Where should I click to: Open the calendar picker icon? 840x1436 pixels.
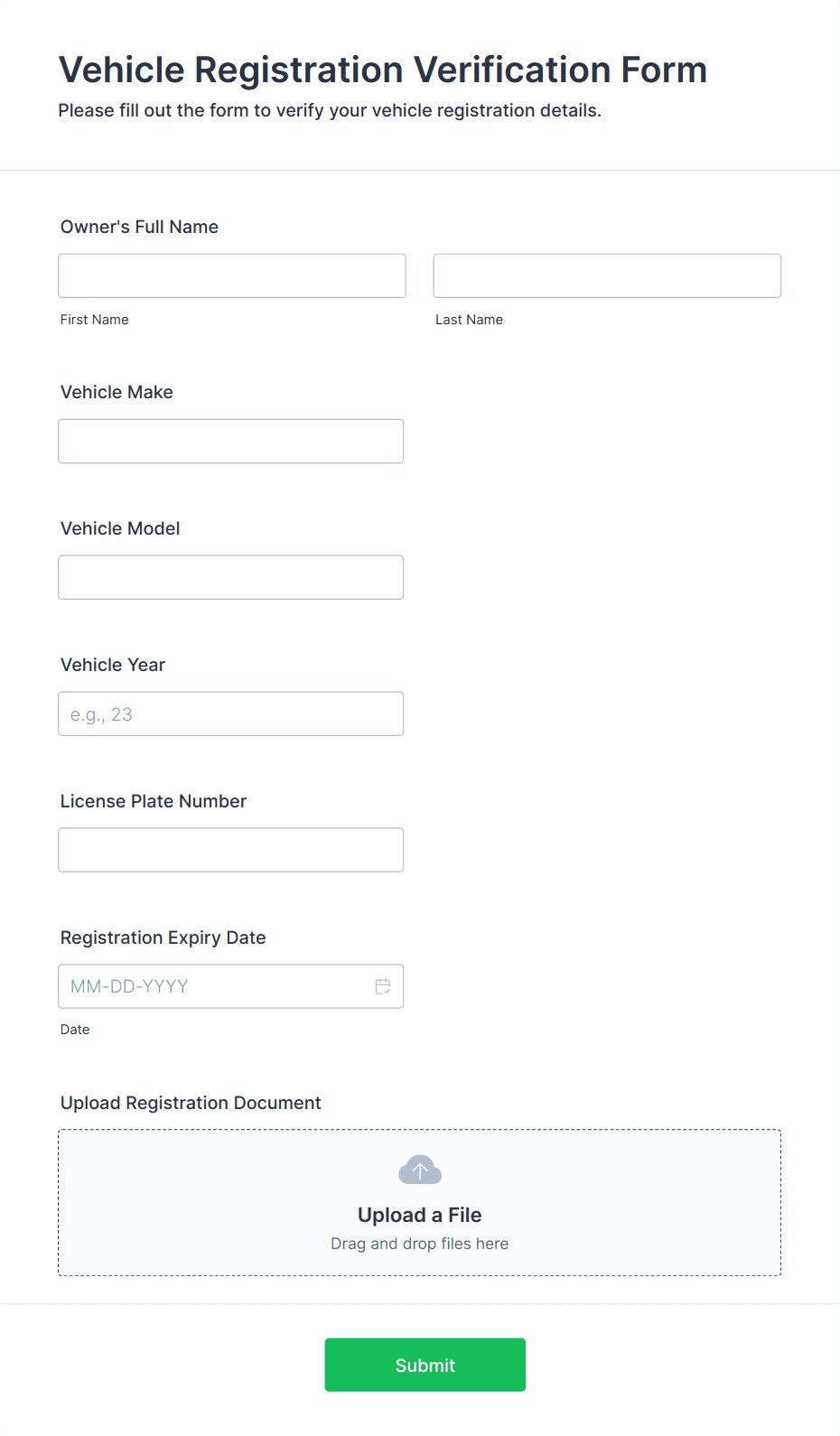(383, 986)
